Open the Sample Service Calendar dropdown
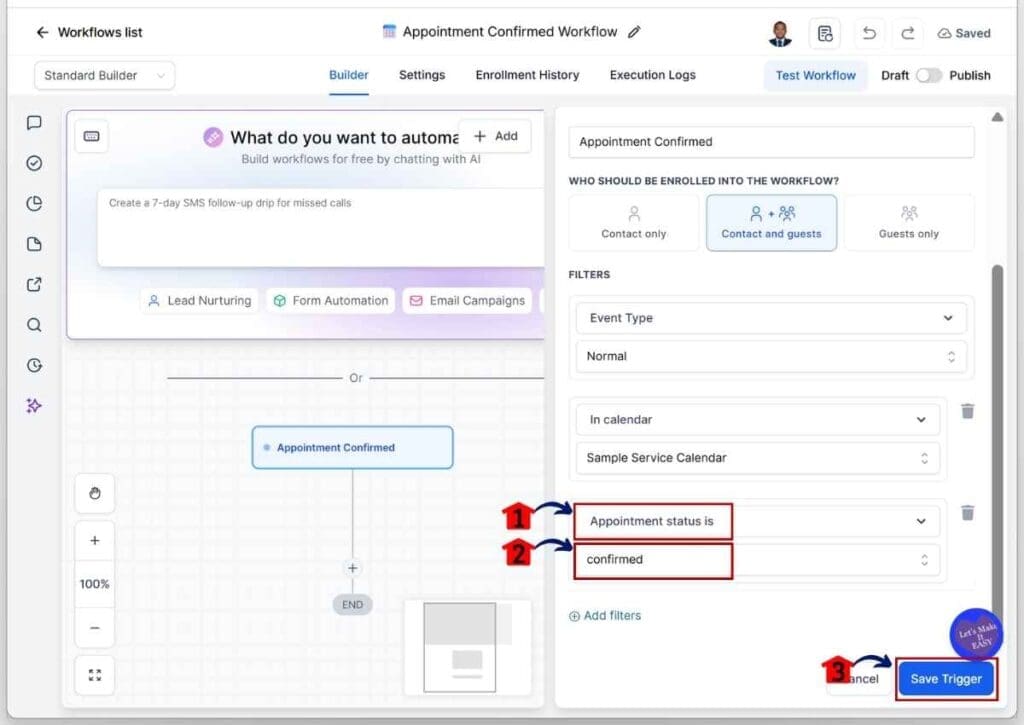1024x725 pixels. [758, 459]
